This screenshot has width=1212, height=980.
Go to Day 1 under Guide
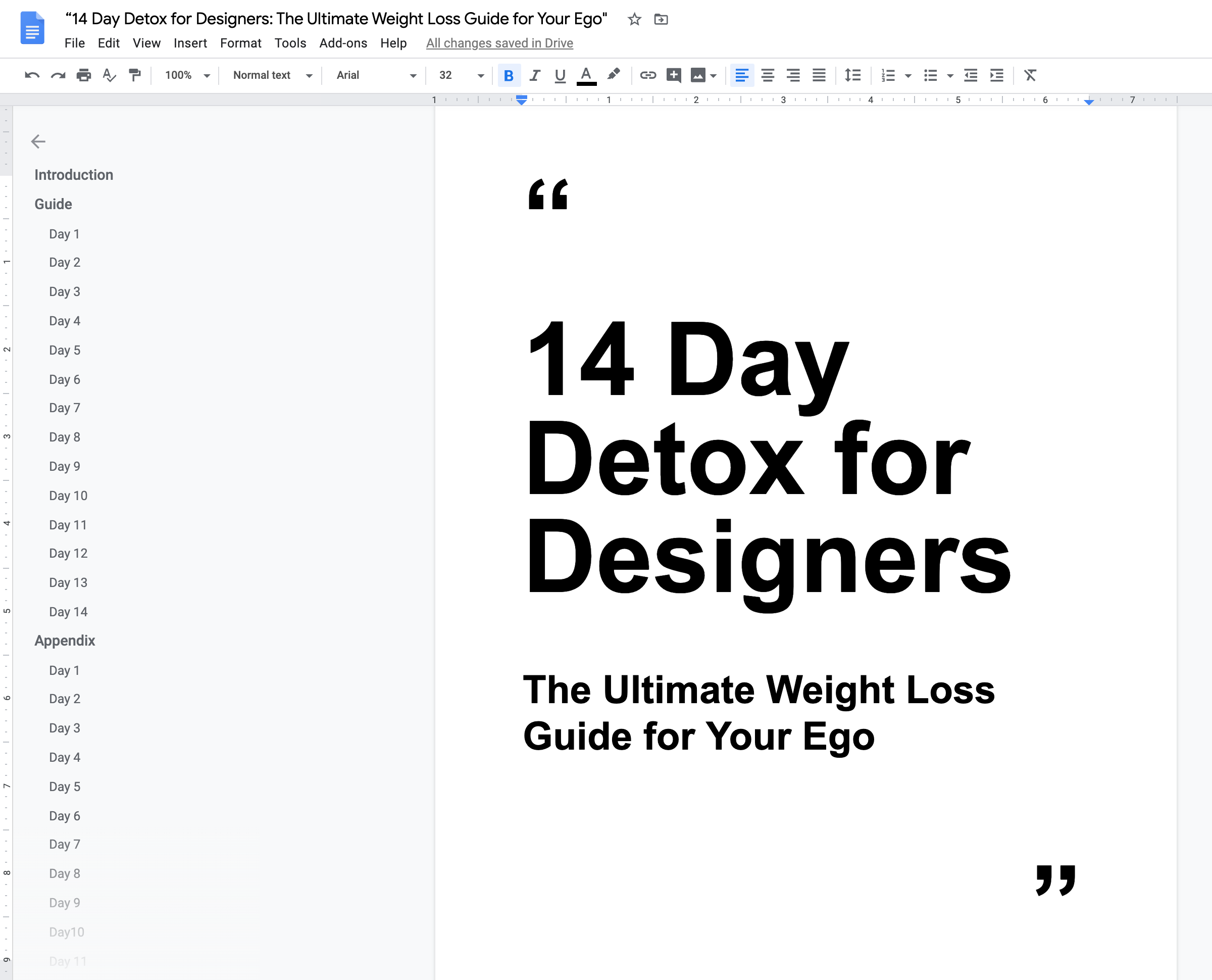click(x=64, y=234)
